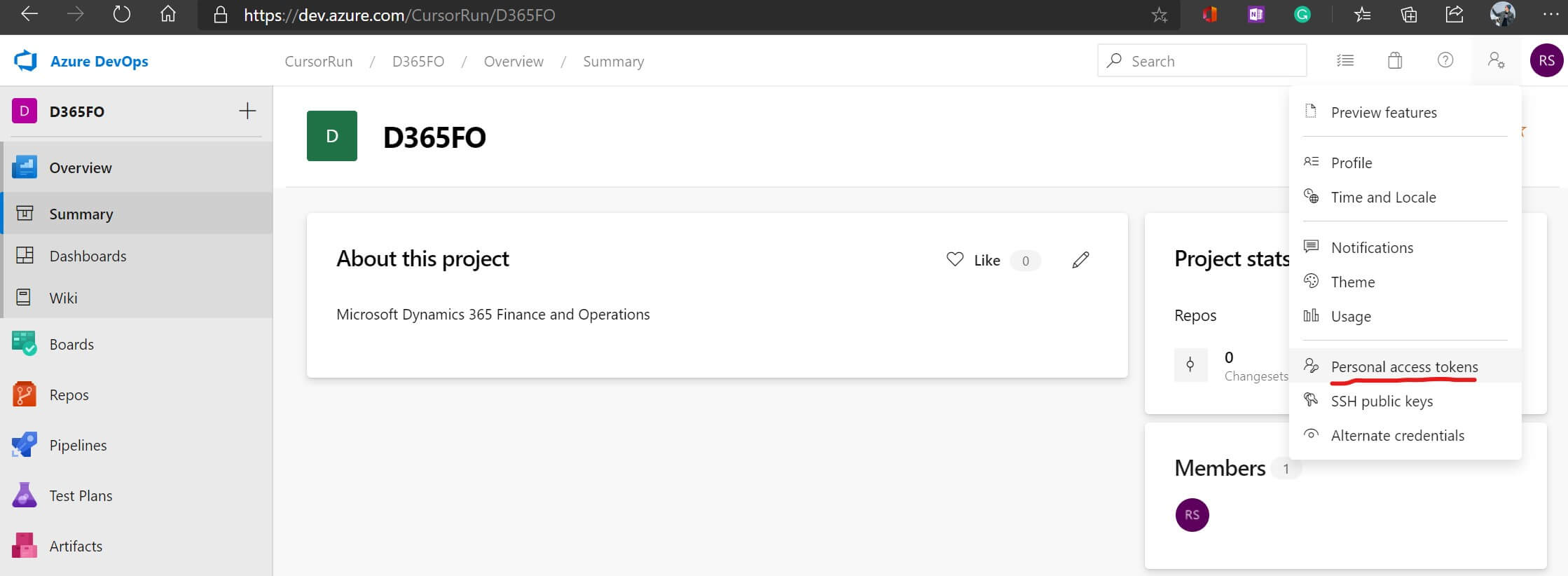This screenshot has width=1568, height=576.
Task: Click the D365FO project avatar in sidebar
Action: coord(25,111)
